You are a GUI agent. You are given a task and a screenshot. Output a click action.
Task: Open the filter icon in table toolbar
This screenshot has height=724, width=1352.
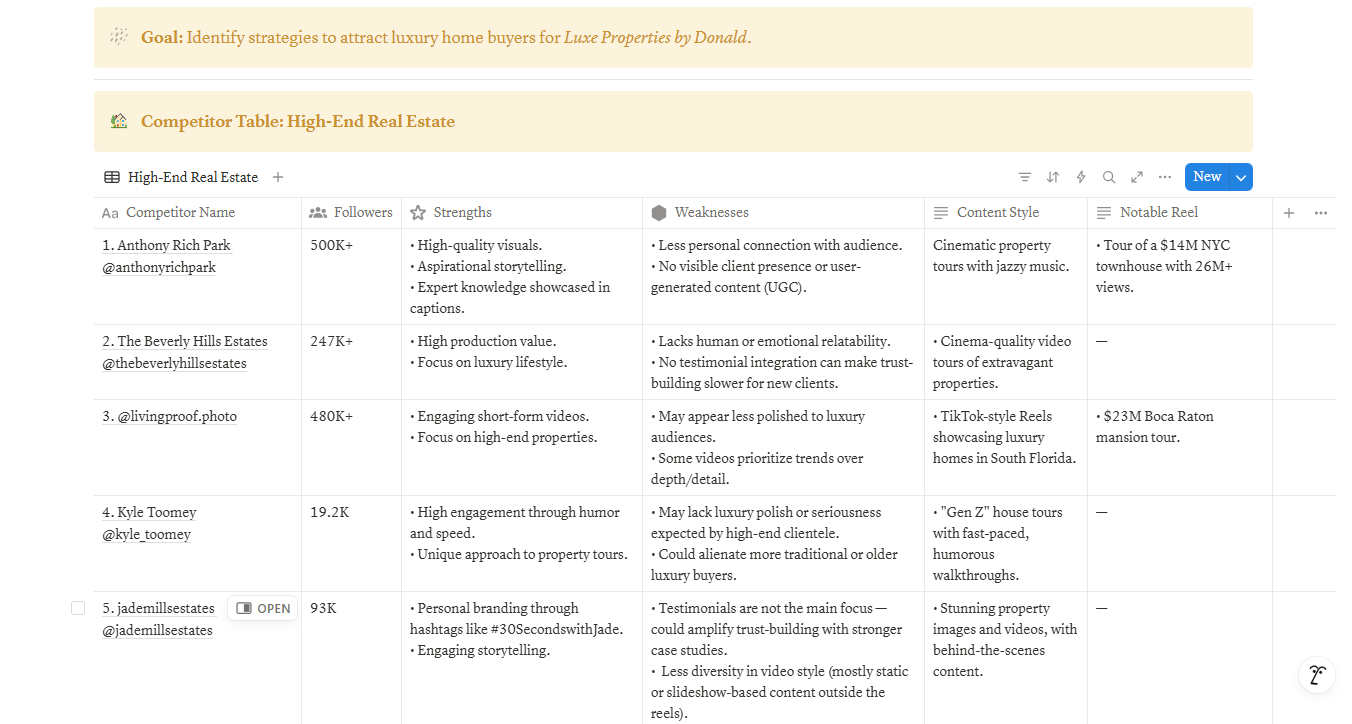pyautogui.click(x=1025, y=177)
